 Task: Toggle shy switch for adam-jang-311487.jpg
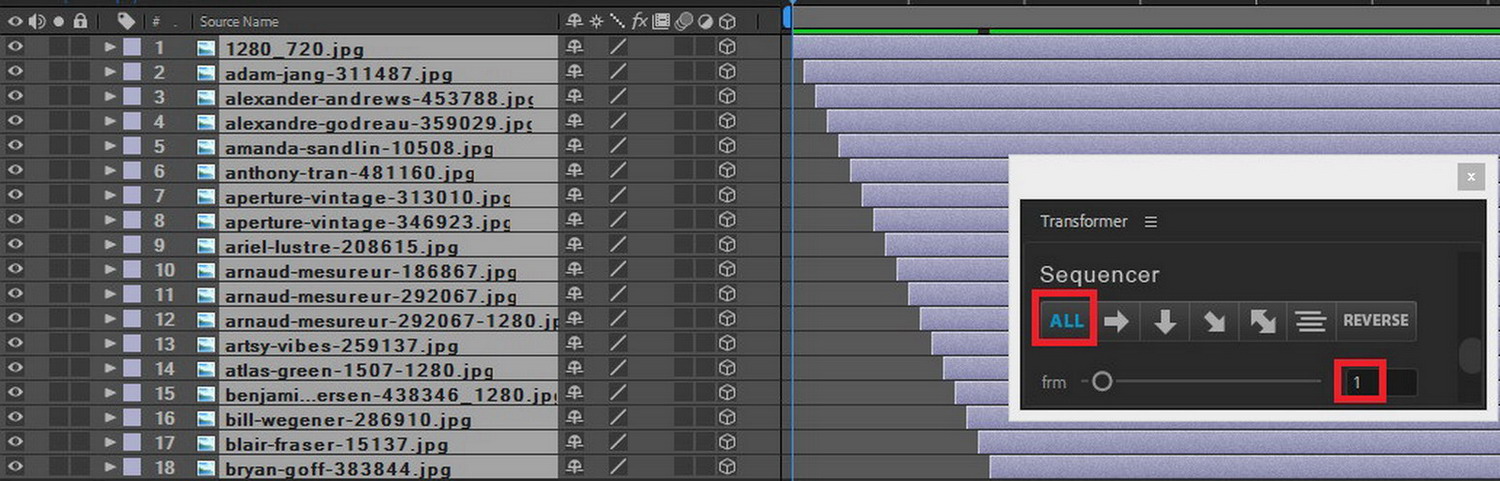point(574,72)
